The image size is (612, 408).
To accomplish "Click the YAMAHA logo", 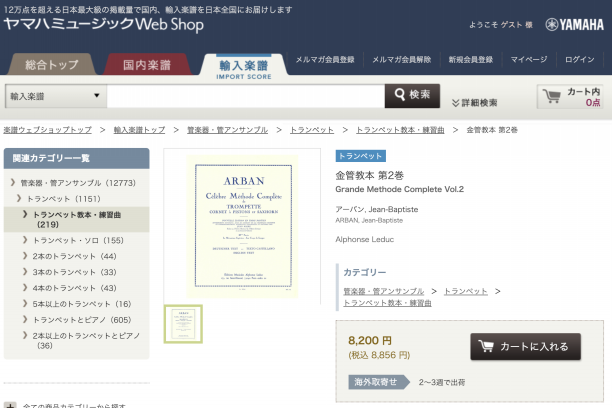I will click(575, 25).
